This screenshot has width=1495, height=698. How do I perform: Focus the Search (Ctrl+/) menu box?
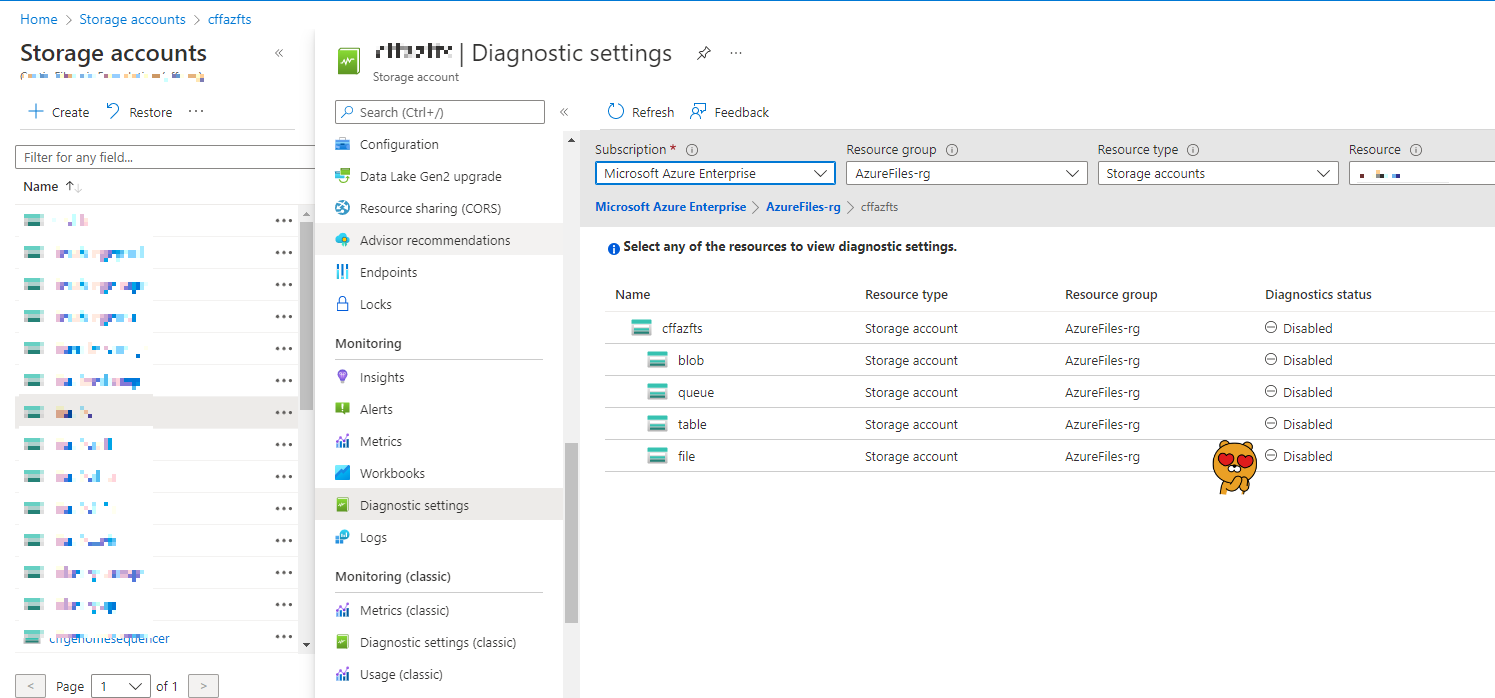(440, 112)
